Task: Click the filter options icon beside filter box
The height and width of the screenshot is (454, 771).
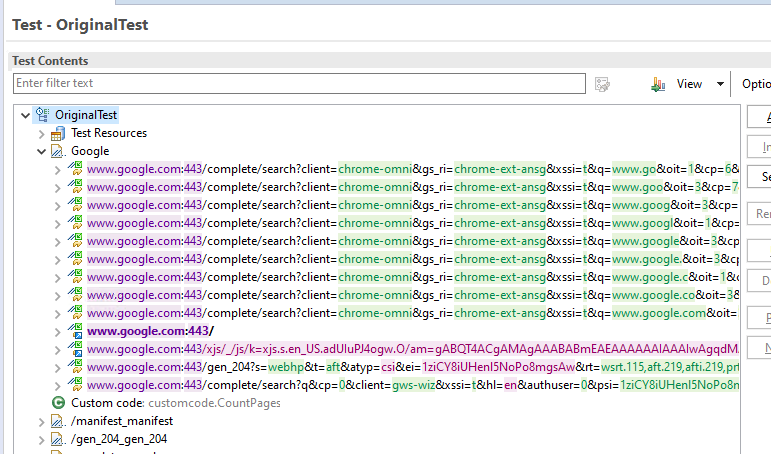Action: (602, 84)
